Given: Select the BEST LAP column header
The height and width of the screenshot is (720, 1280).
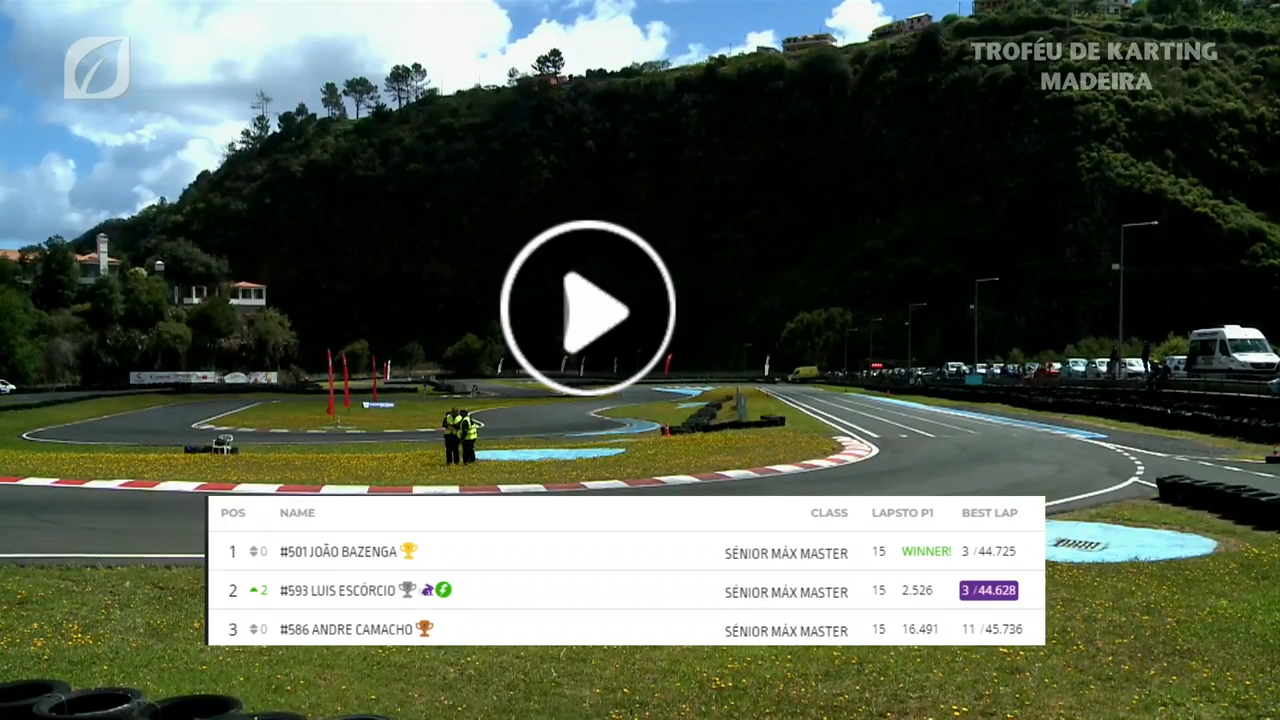Looking at the screenshot, I should (990, 513).
